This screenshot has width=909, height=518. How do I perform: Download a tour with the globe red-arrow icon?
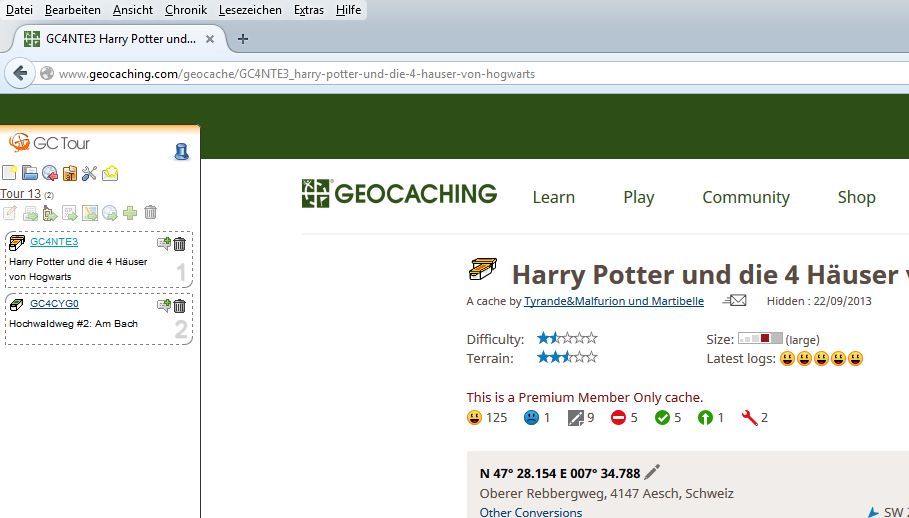coord(50,173)
